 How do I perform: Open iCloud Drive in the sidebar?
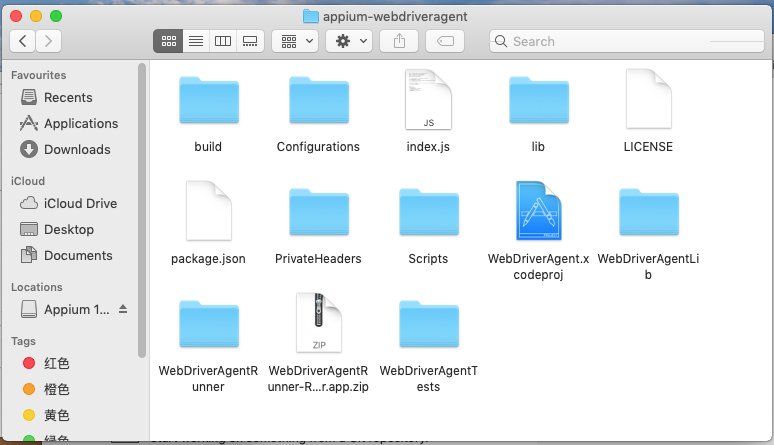(x=68, y=203)
